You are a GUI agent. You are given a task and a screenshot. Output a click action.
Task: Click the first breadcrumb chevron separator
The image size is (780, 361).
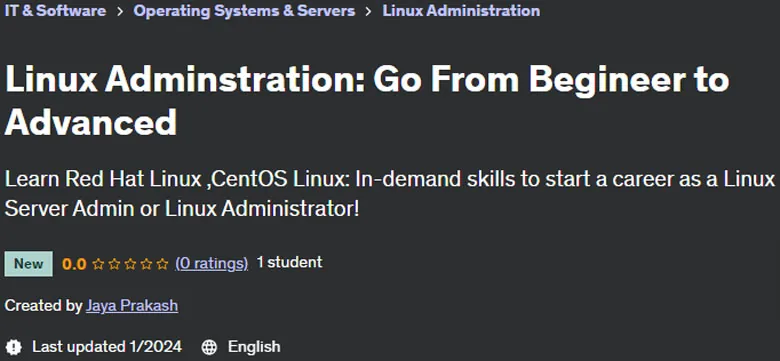[120, 11]
